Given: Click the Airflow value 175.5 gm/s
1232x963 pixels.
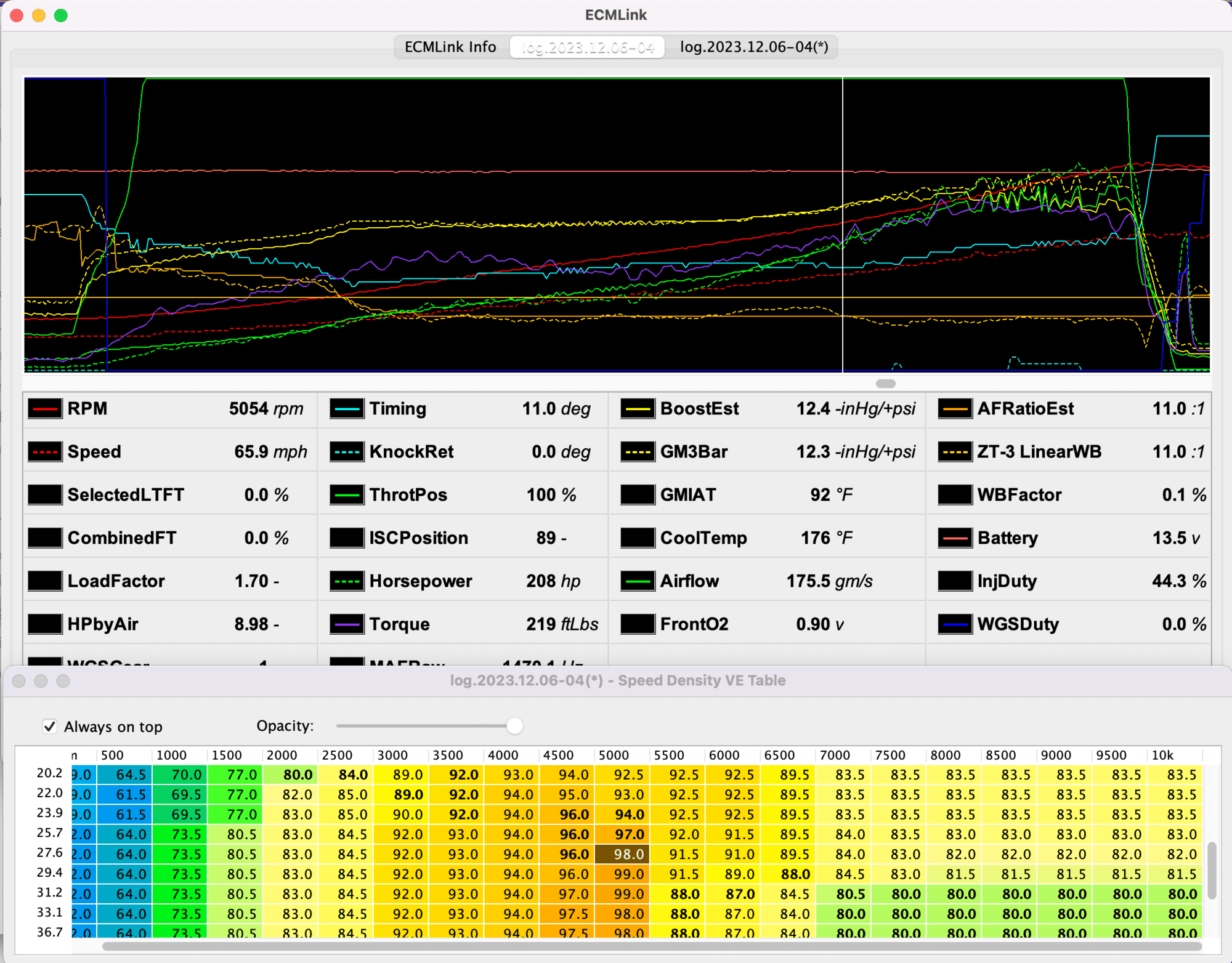Looking at the screenshot, I should [x=829, y=581].
